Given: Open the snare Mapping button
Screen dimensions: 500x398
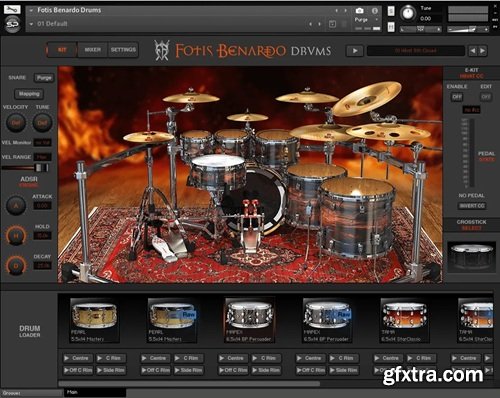Looking at the screenshot, I should [x=29, y=94].
